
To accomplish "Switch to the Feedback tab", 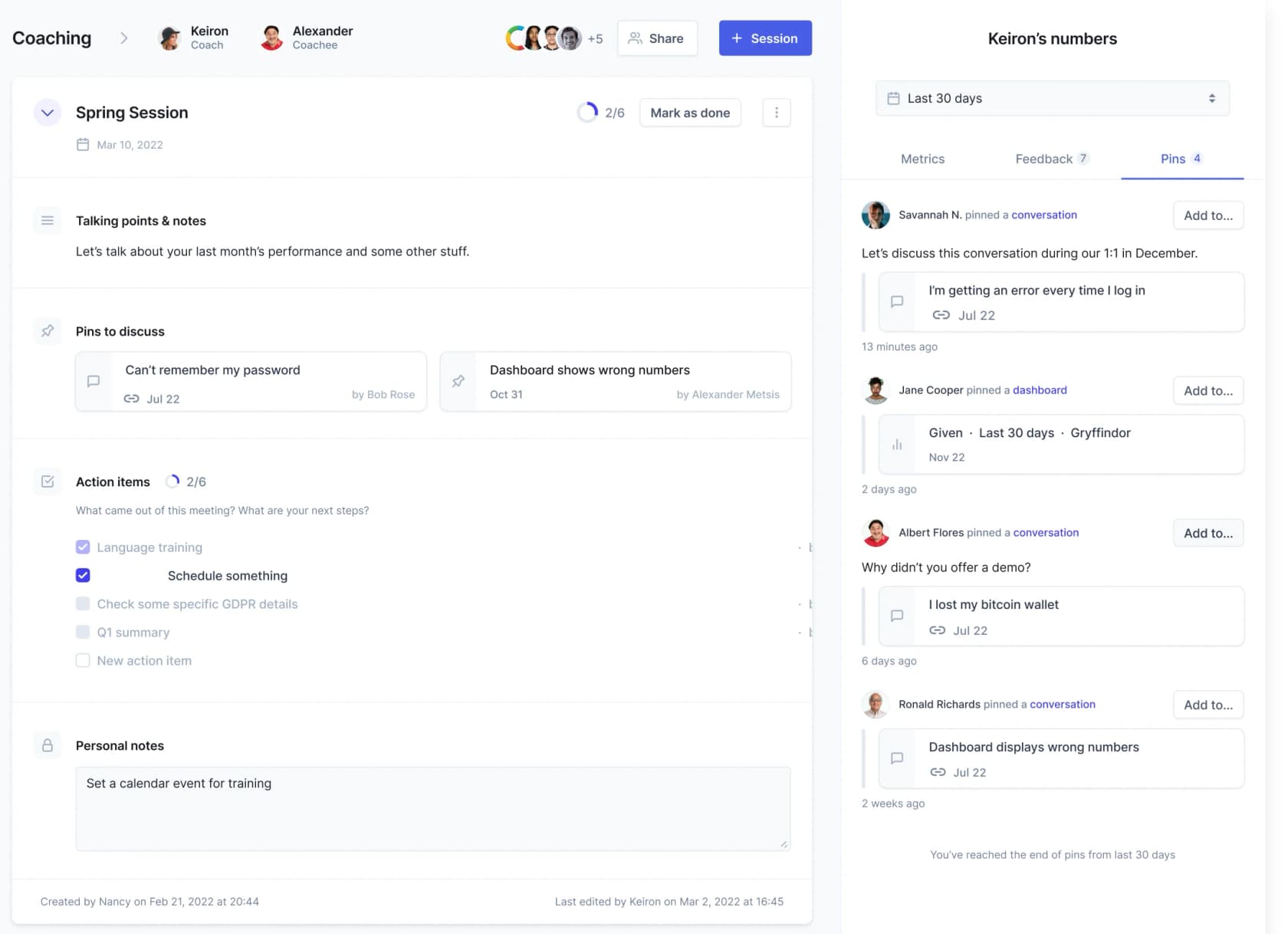I will pos(1051,159).
